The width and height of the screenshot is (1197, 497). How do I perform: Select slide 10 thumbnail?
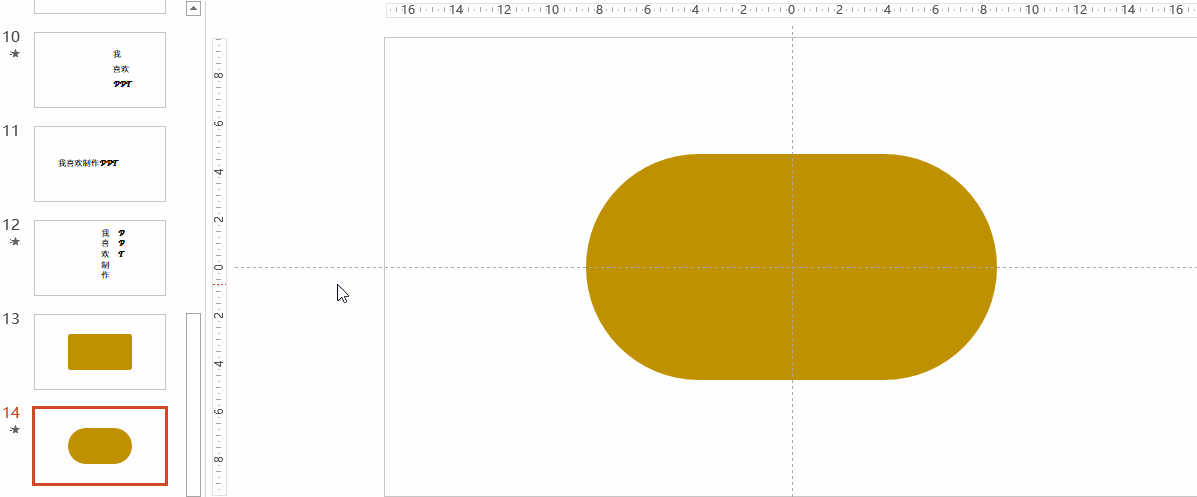[100, 69]
